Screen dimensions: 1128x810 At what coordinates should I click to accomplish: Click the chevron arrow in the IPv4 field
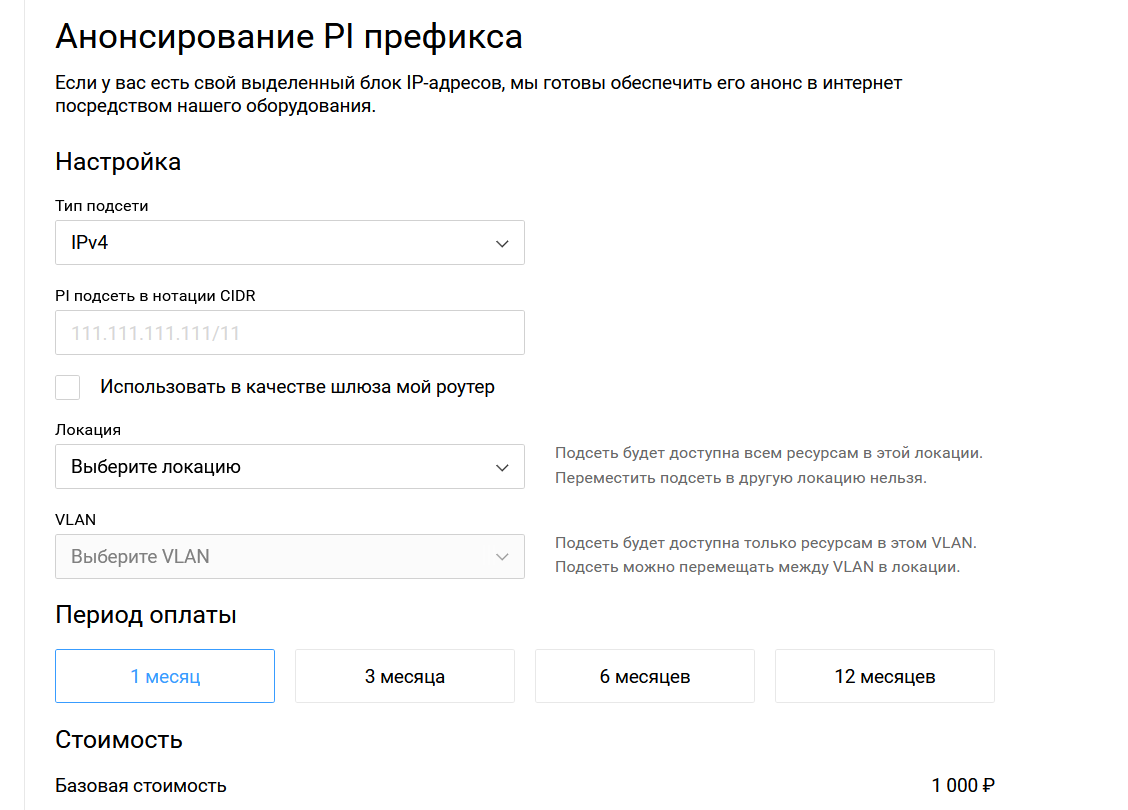502,244
